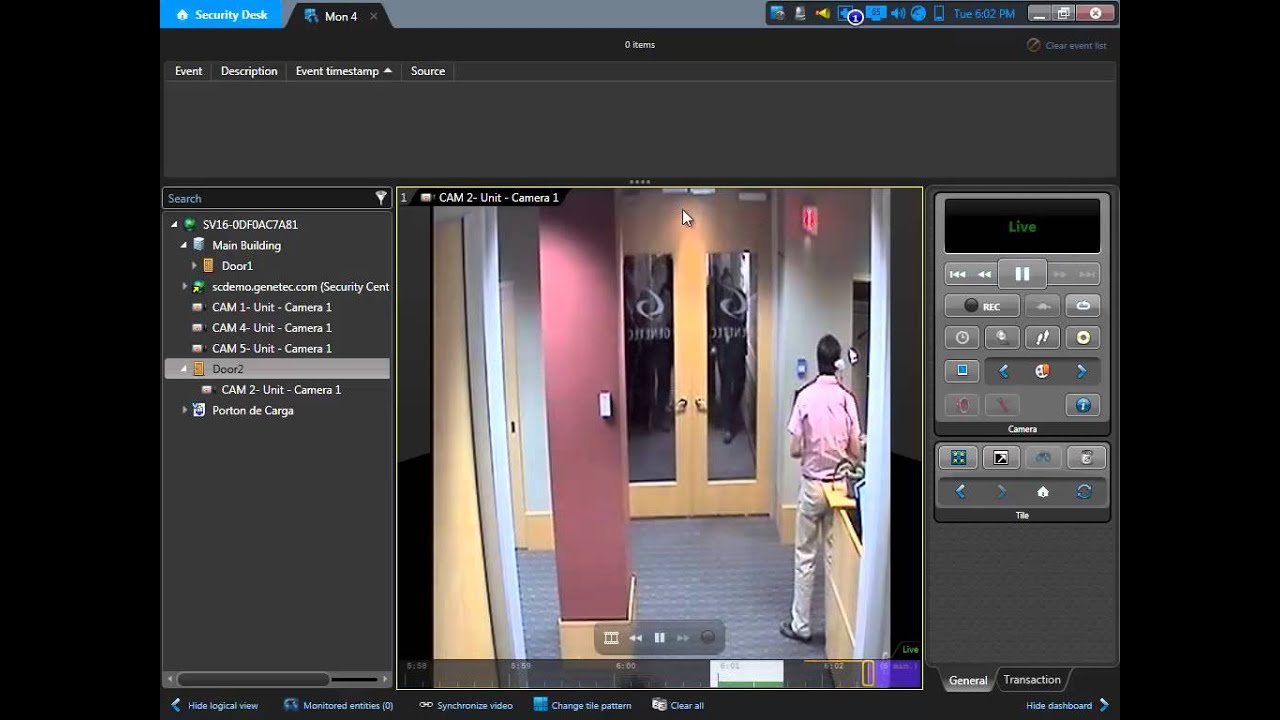Select the Porton de Carga entry
Screen dimensions: 1280x720
(x=252, y=410)
